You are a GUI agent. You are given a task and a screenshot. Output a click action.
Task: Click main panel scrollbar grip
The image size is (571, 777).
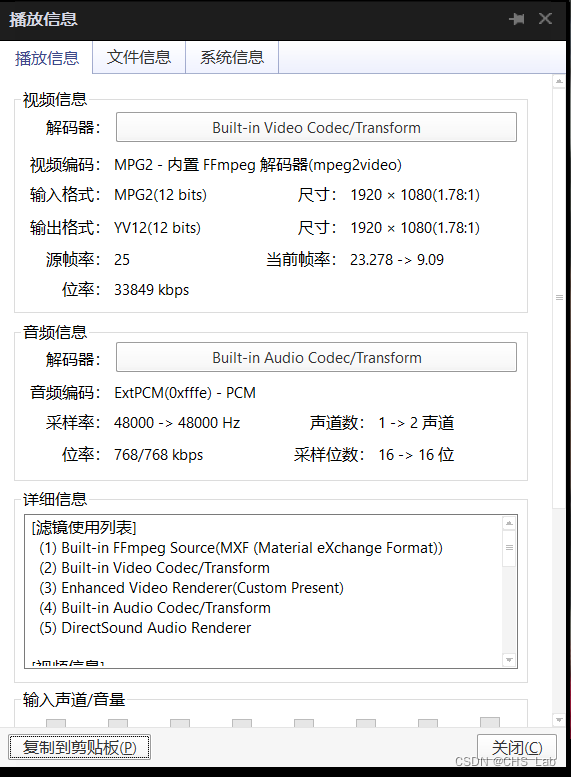tap(559, 297)
